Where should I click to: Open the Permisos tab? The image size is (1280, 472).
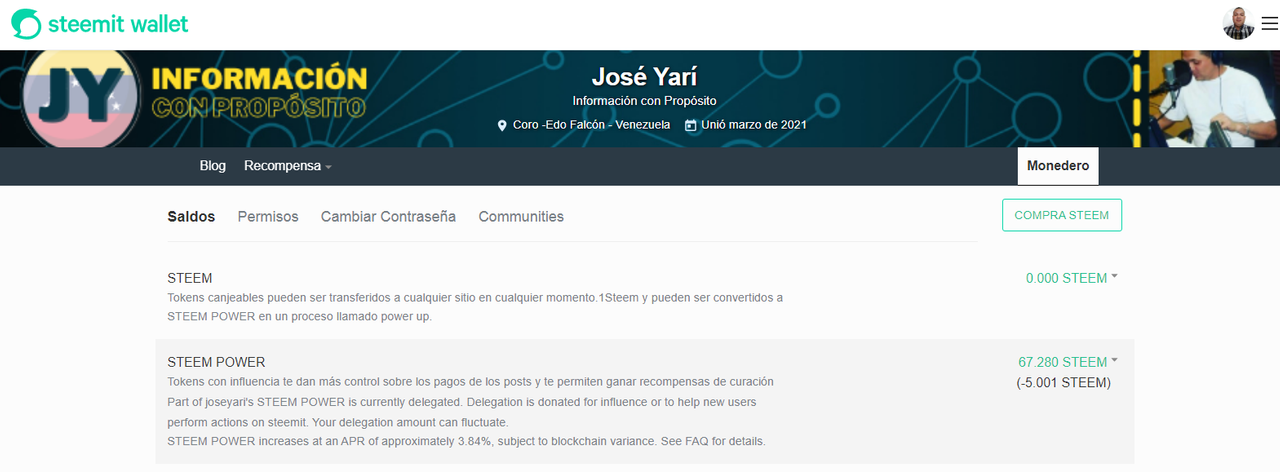[x=268, y=216]
